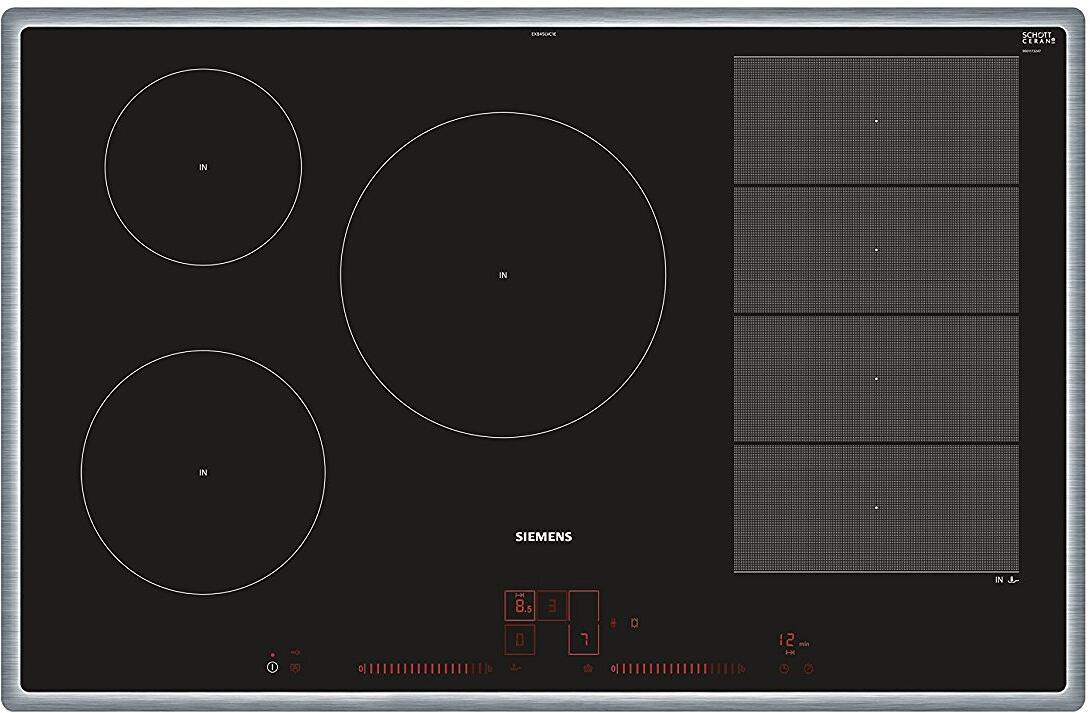Viewport: 1090px width, 713px height.
Task: Select the zone display showing 3
Action: click(x=552, y=605)
